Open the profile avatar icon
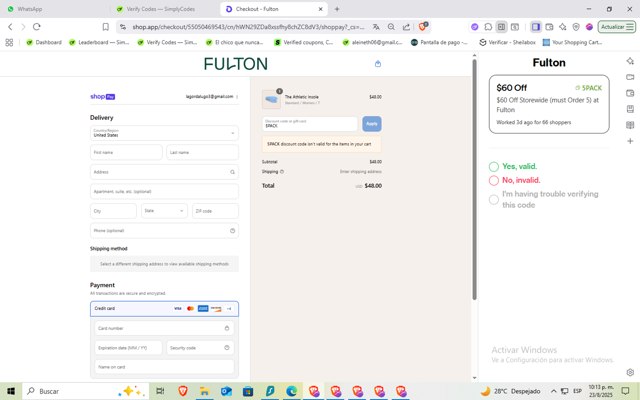This screenshot has width=640, height=400. coord(589,27)
